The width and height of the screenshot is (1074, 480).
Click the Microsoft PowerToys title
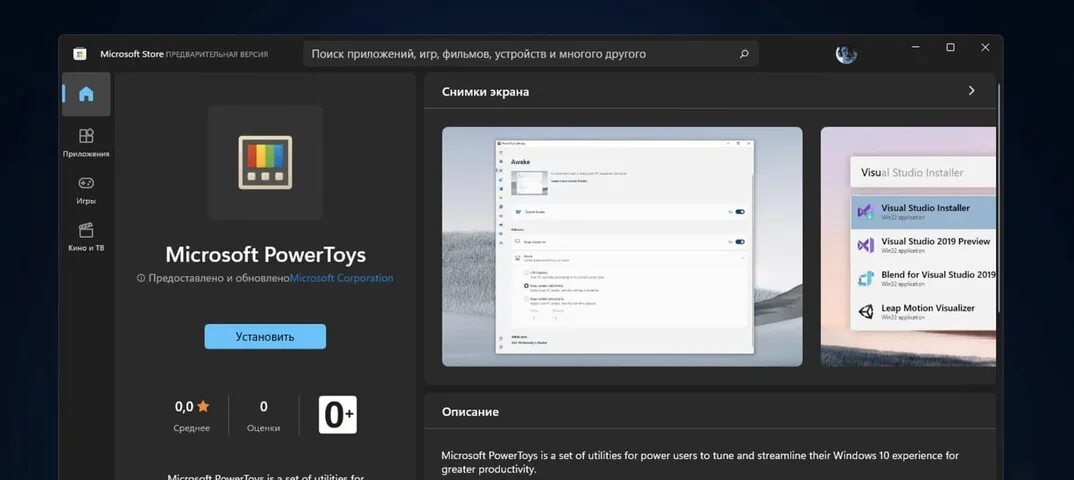pos(266,255)
